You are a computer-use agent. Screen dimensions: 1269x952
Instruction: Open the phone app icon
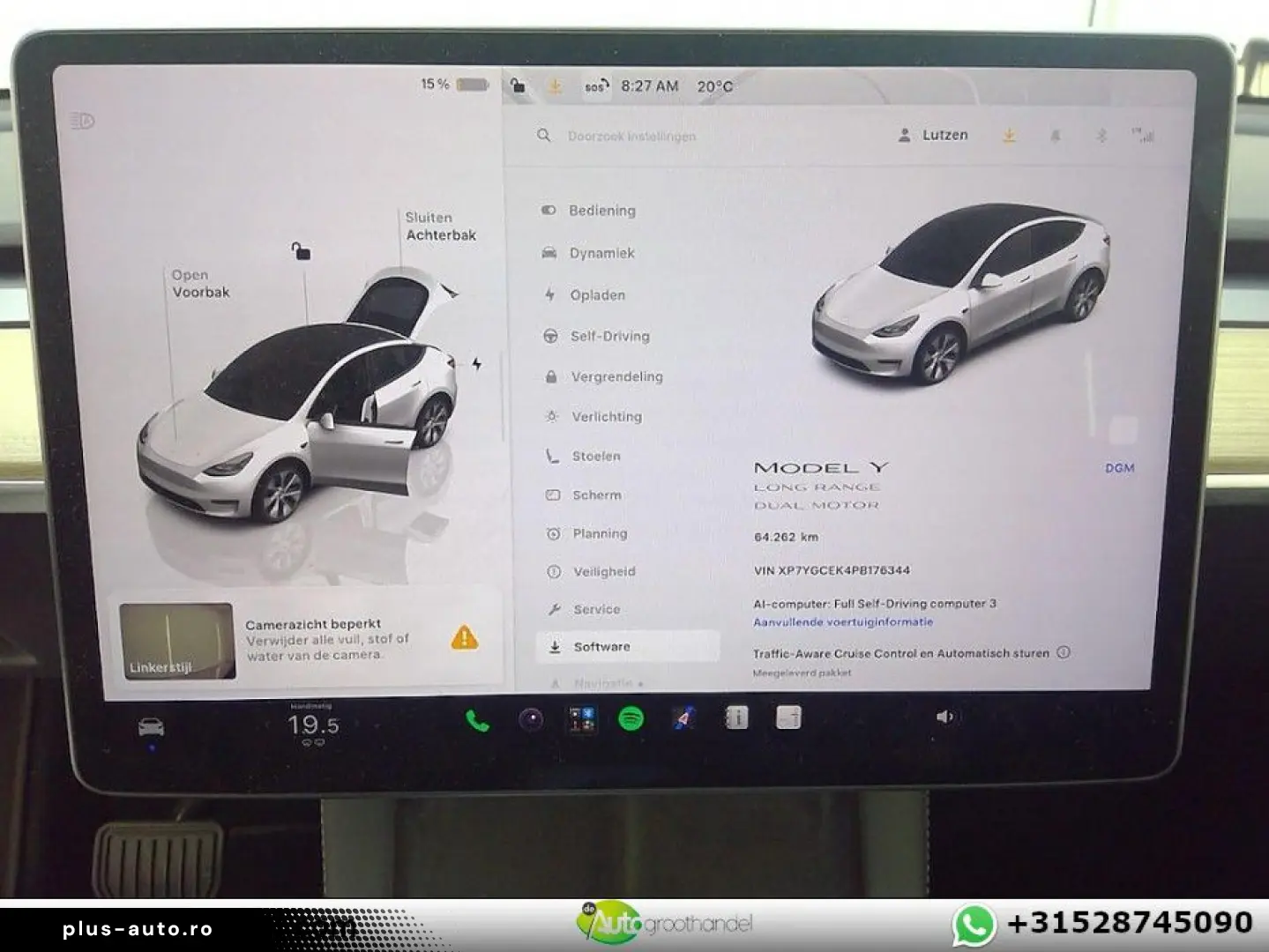pos(477,721)
